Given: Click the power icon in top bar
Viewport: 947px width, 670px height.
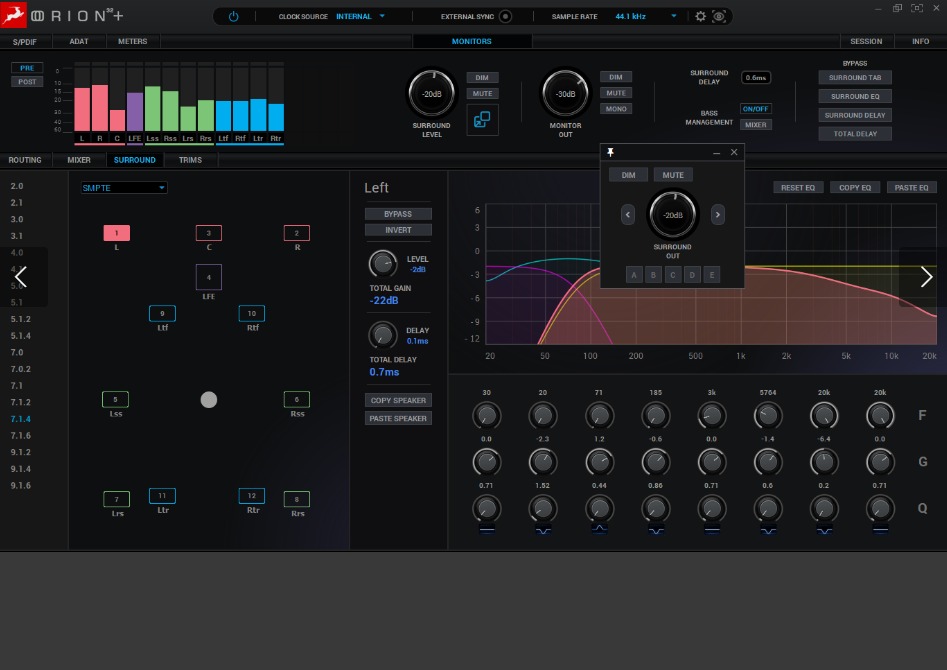Looking at the screenshot, I should 233,17.
